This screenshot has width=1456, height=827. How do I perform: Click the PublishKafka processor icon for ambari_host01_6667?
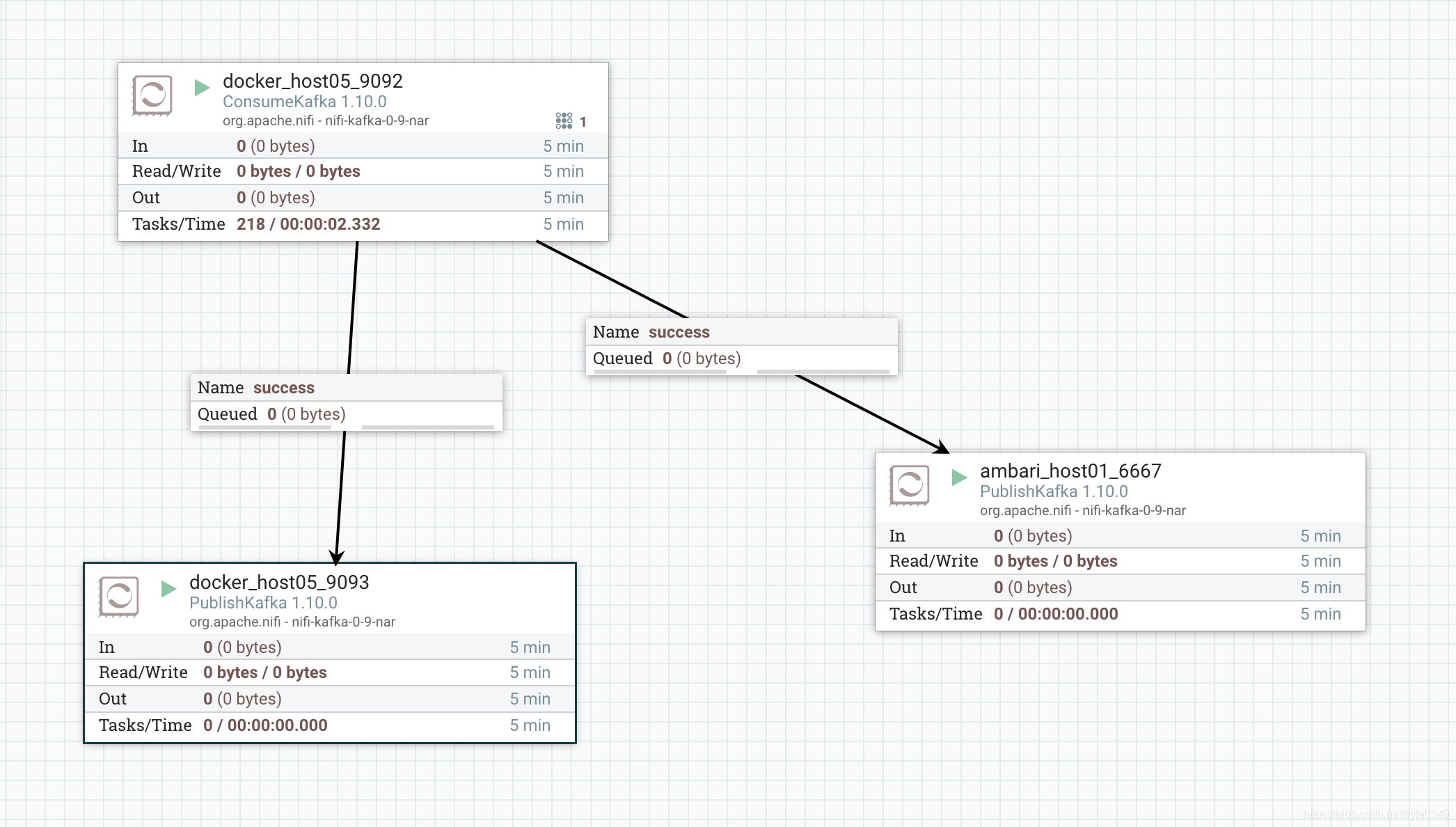(x=910, y=485)
